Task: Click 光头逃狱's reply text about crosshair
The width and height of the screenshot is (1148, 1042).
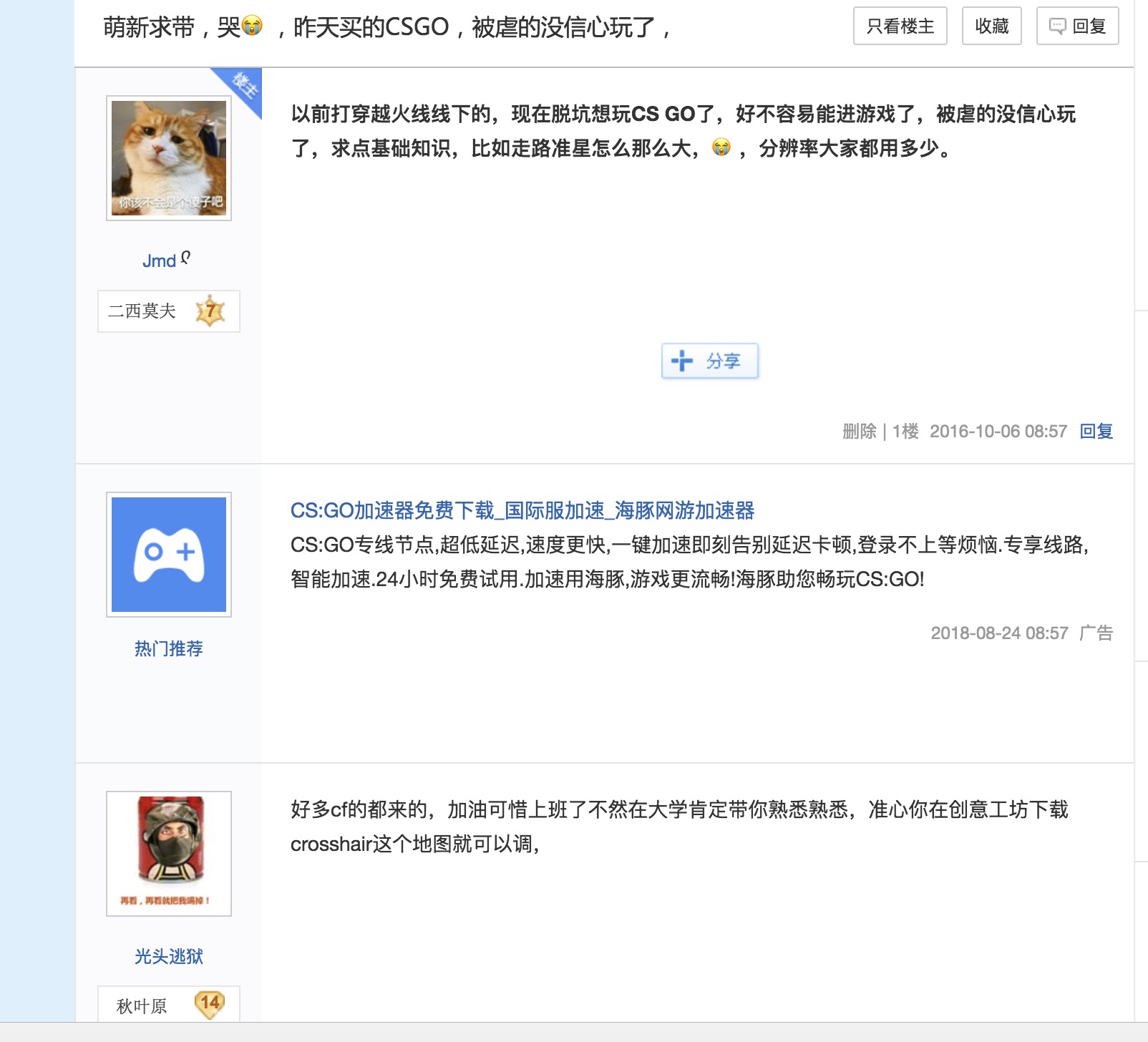Action: 679,827
